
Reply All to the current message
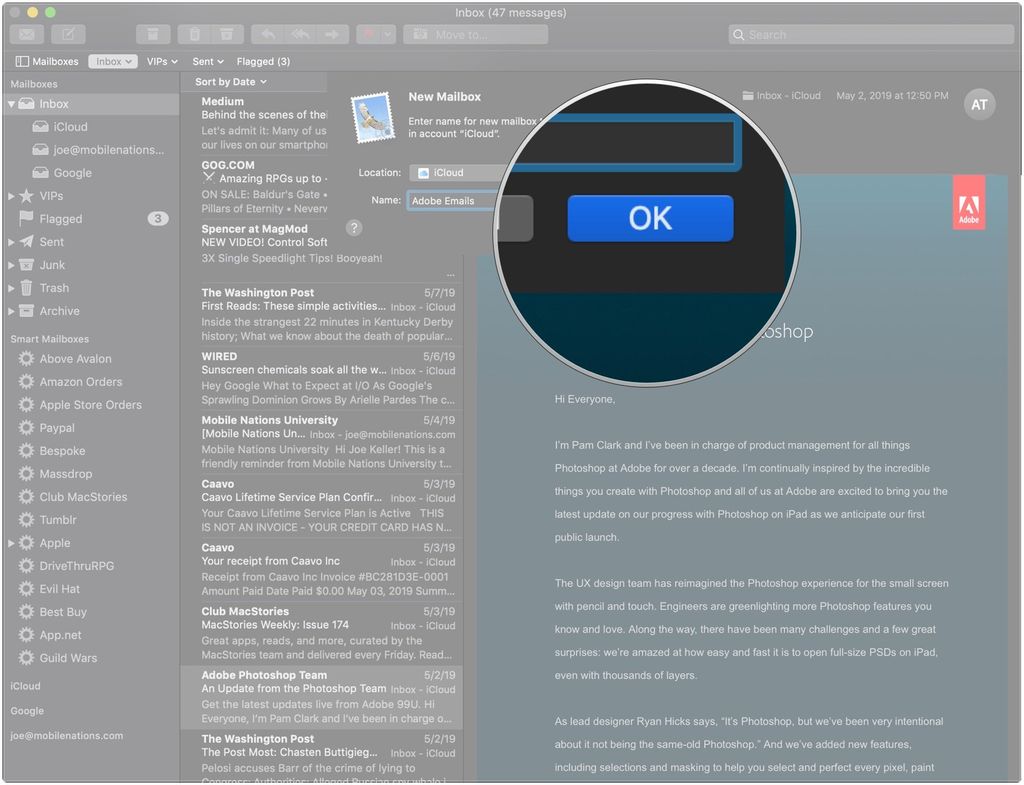pyautogui.click(x=299, y=33)
